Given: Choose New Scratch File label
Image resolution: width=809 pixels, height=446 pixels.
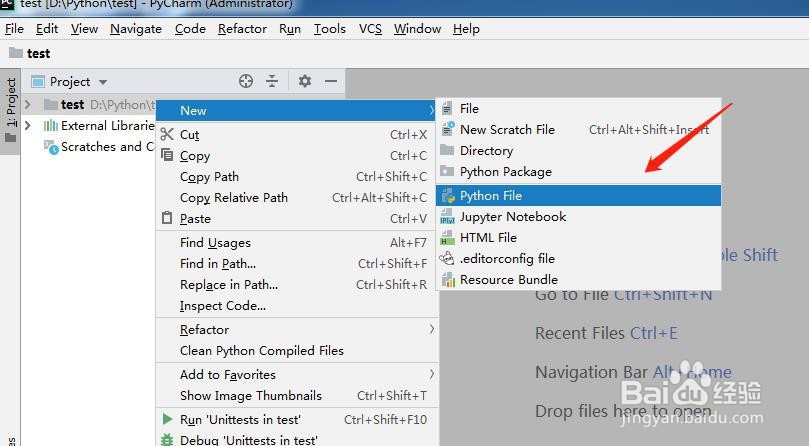Looking at the screenshot, I should tap(507, 130).
